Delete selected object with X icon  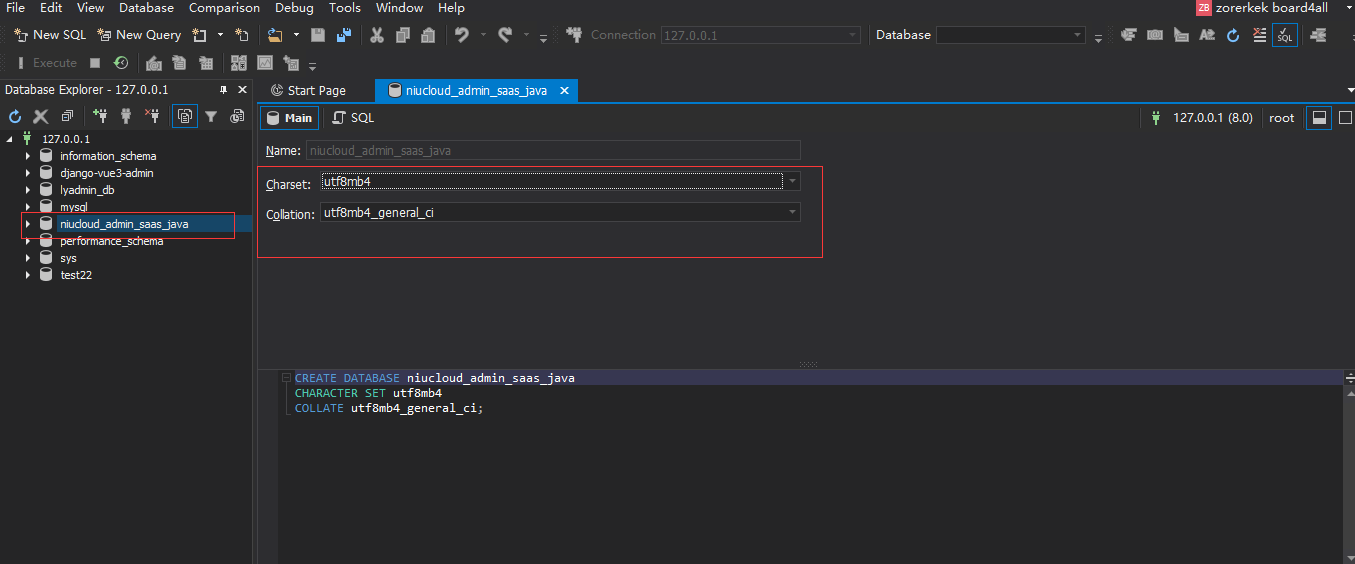(41, 117)
